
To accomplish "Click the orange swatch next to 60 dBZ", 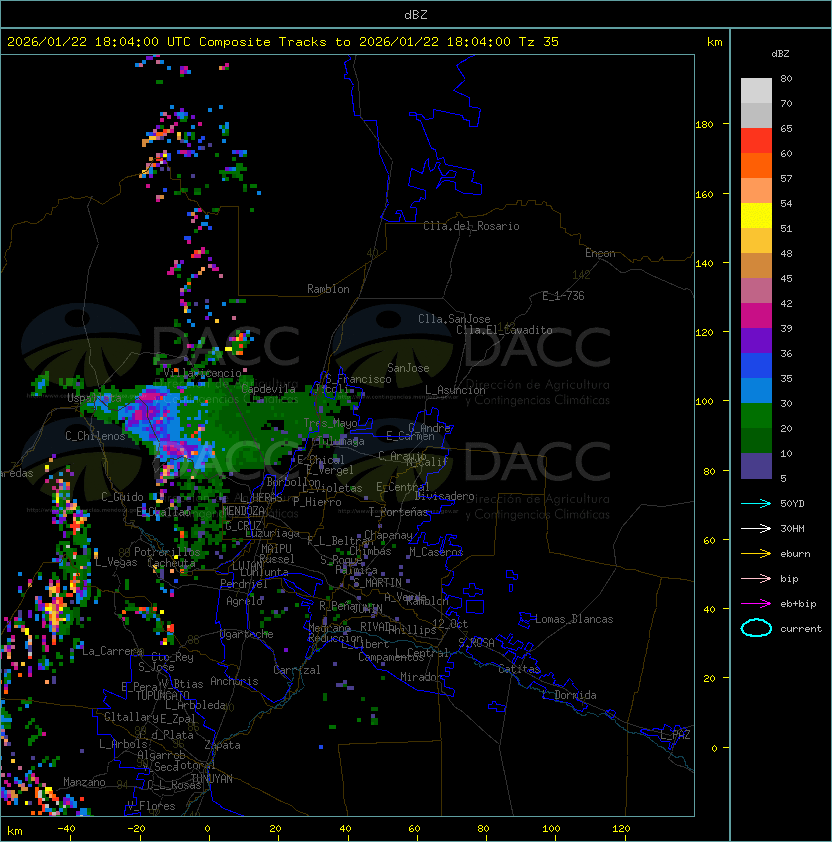I will click(x=756, y=165).
